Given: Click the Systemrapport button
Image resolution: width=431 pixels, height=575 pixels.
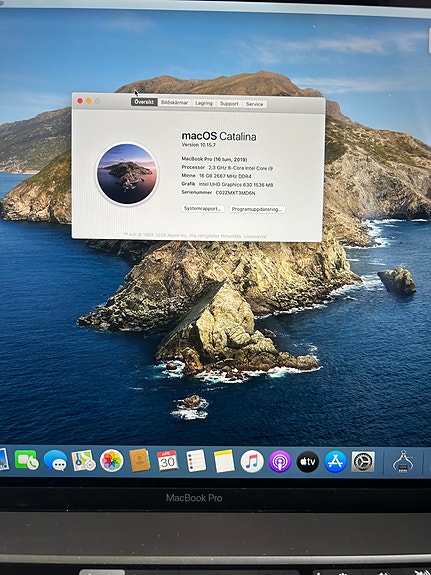Looking at the screenshot, I should (203, 209).
